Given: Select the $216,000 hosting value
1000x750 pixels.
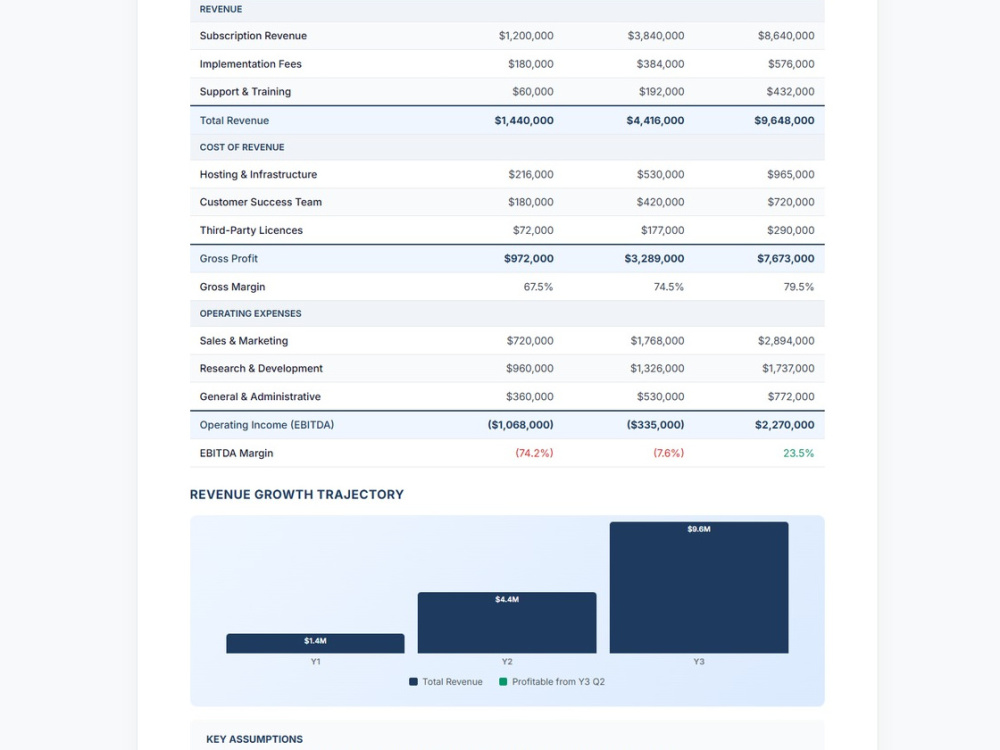Looking at the screenshot, I should pyautogui.click(x=531, y=174).
